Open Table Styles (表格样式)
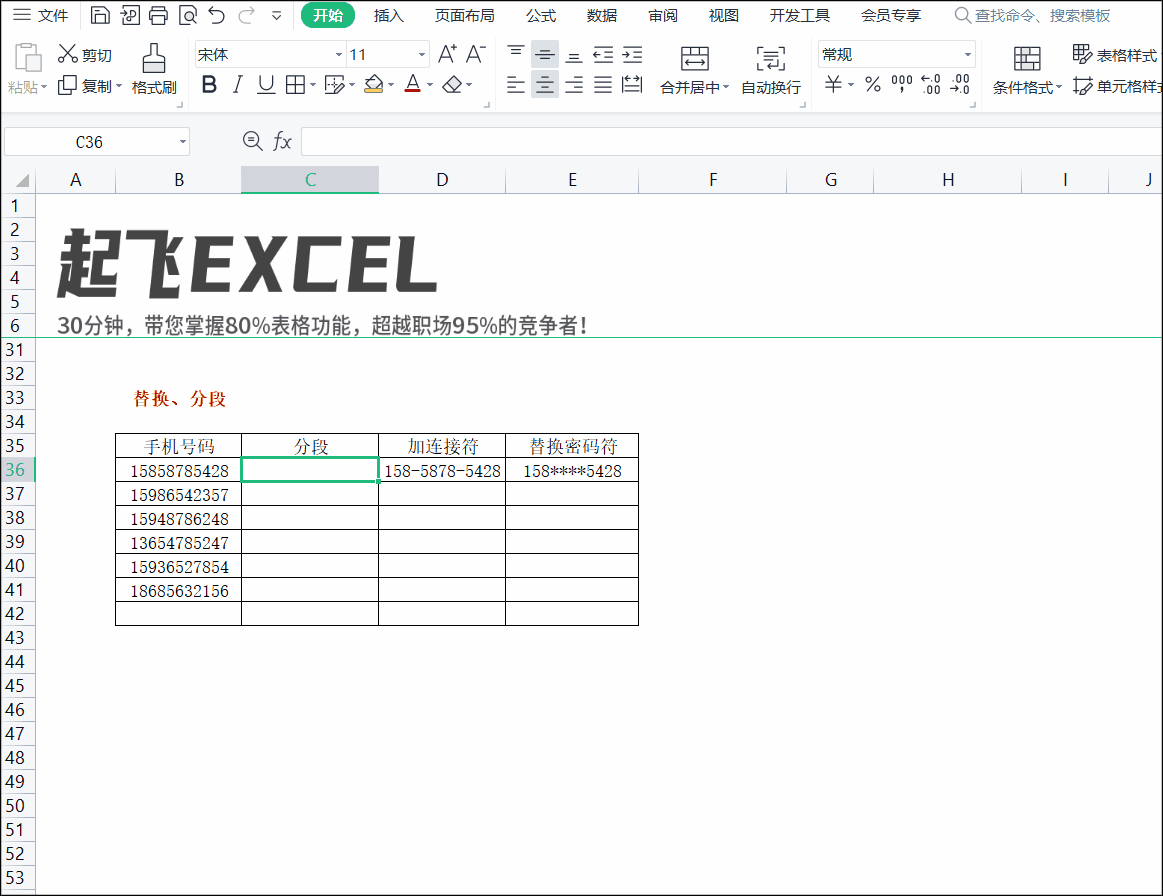The height and width of the screenshot is (896, 1163). (x=1115, y=55)
